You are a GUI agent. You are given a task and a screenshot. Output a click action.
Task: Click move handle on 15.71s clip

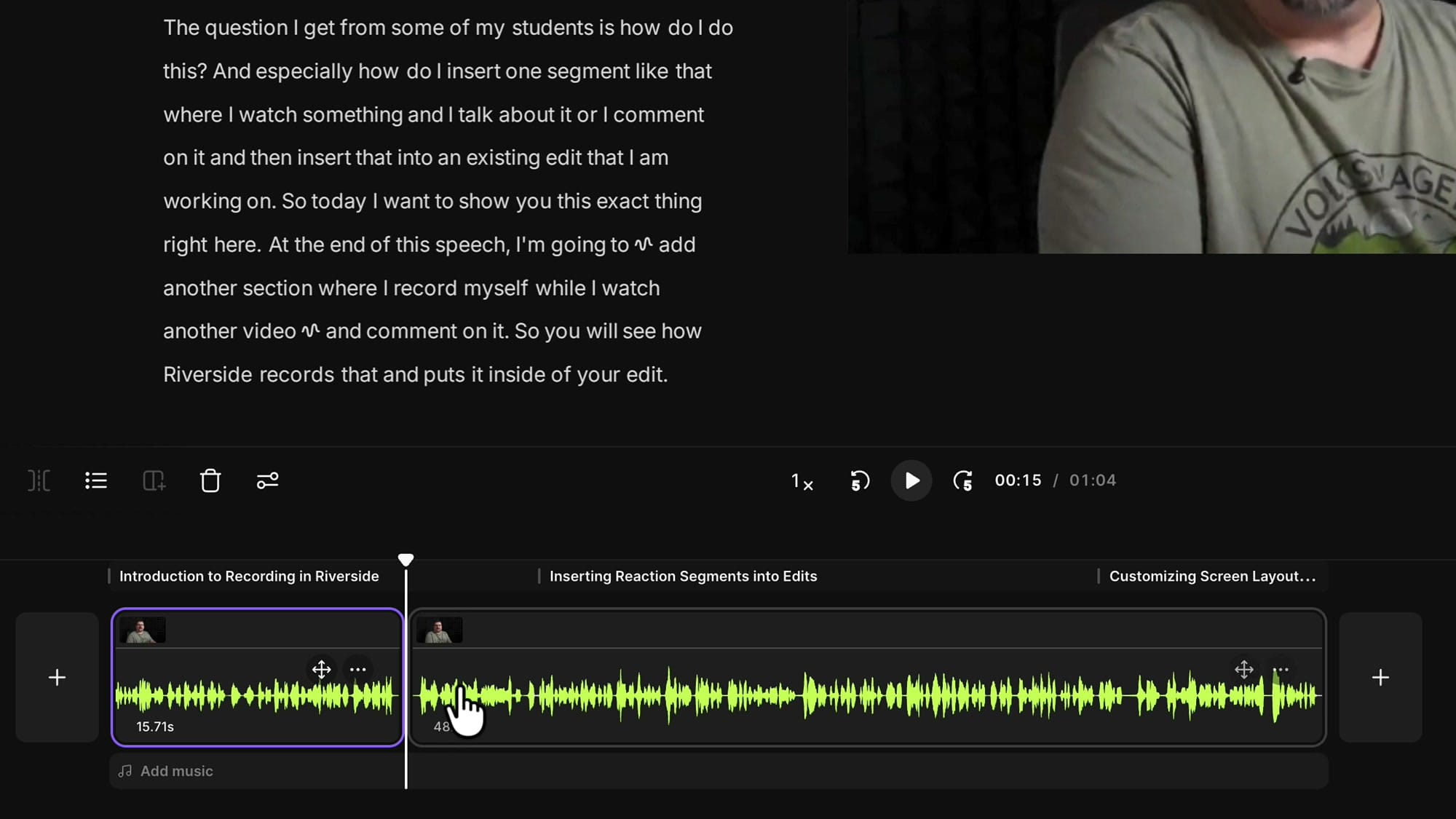pos(321,669)
